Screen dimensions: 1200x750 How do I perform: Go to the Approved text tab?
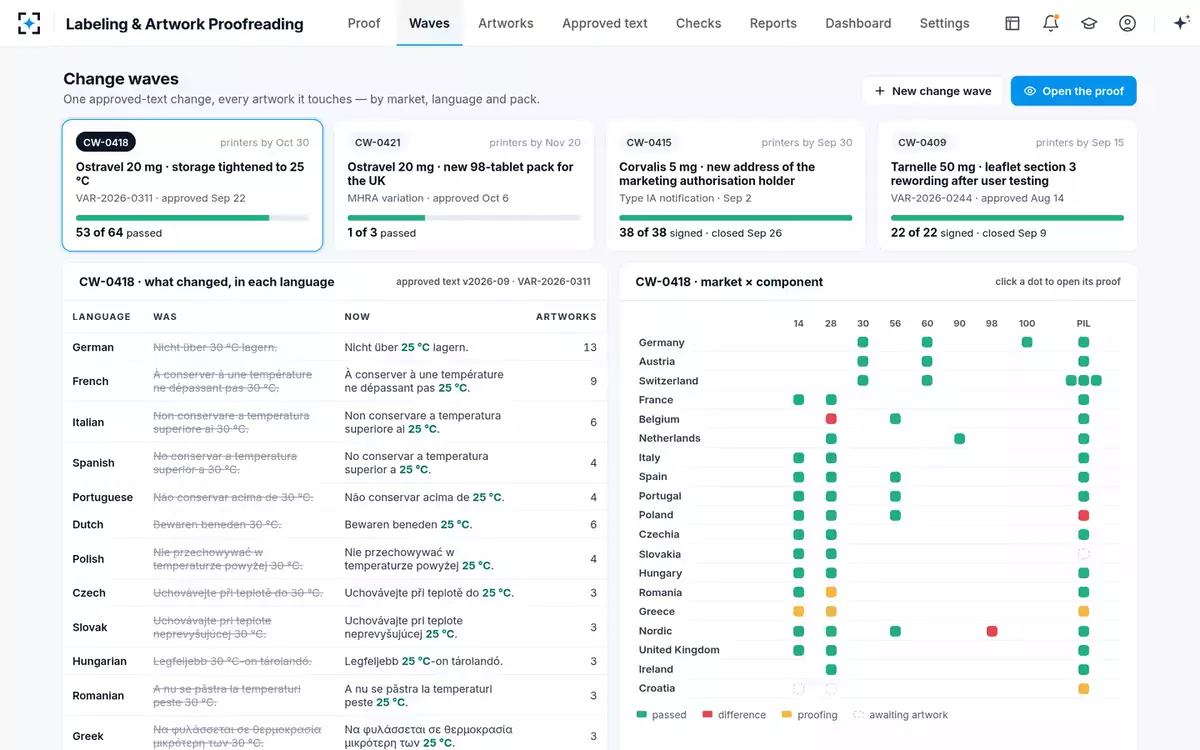tap(605, 23)
